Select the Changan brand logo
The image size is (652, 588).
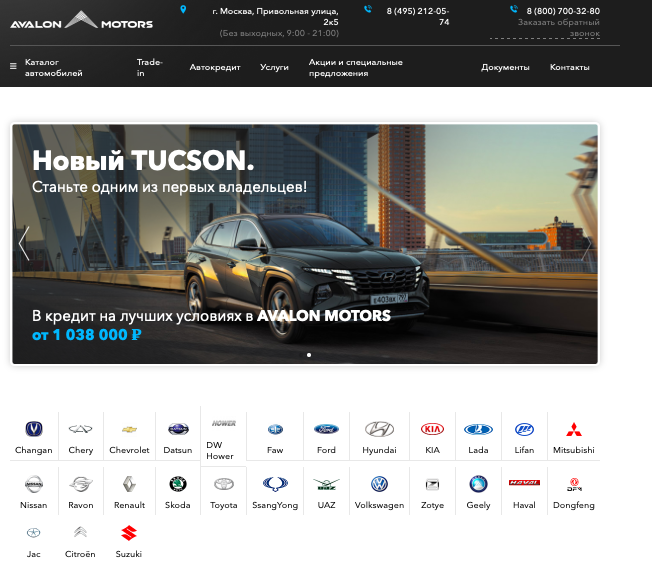pyautogui.click(x=34, y=429)
